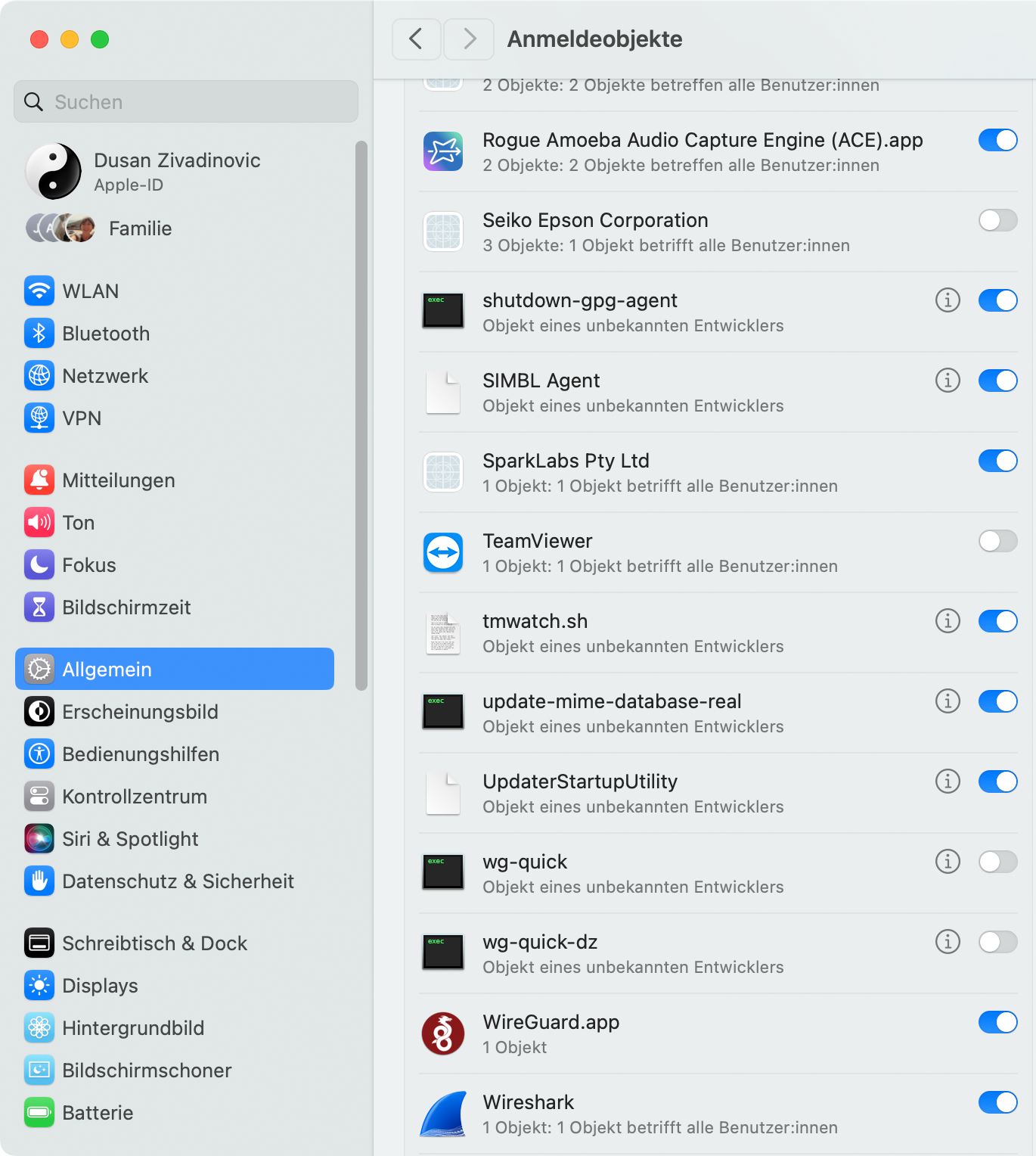This screenshot has height=1156, width=1036.
Task: Turn on wg-quick-dz toggle
Action: pos(998,942)
